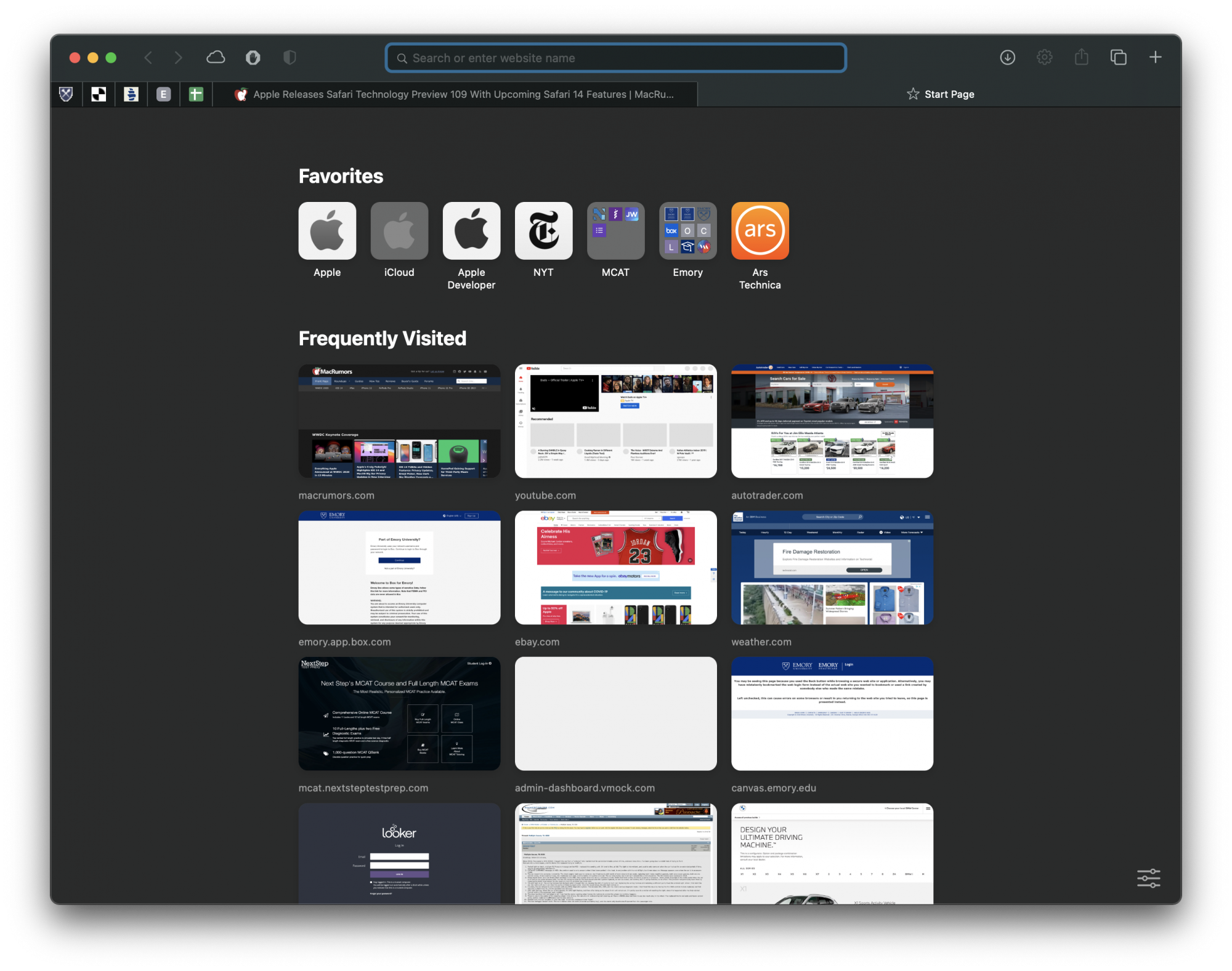Open Start Page customization options
1232x971 pixels.
pos(1148,878)
